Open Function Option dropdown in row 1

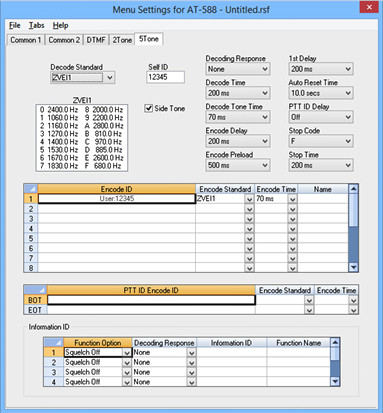click(127, 353)
